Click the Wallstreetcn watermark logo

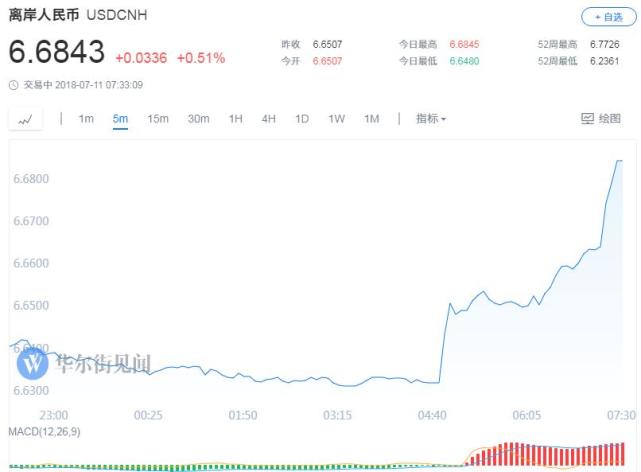coord(34,362)
